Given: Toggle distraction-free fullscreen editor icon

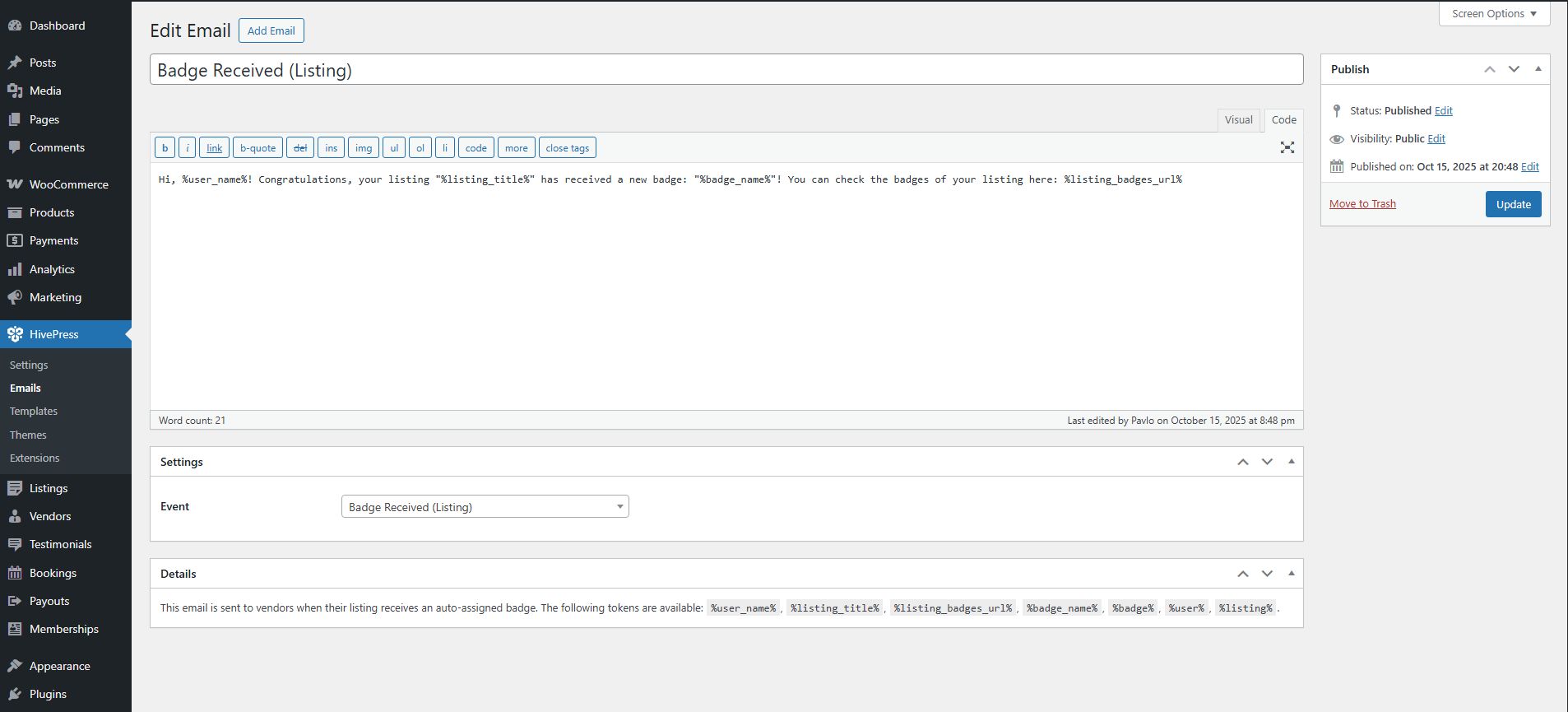Looking at the screenshot, I should click(x=1287, y=147).
